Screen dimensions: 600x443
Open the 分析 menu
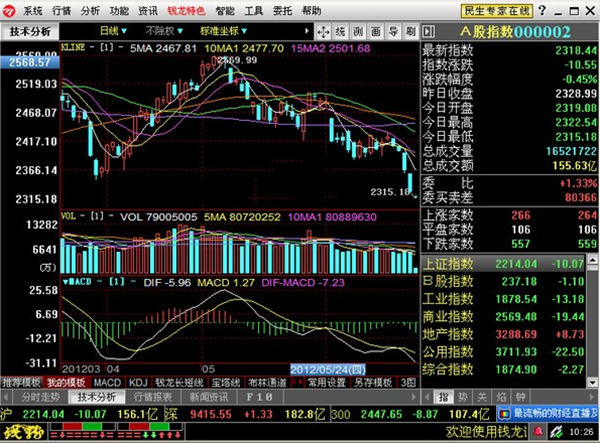[90, 11]
